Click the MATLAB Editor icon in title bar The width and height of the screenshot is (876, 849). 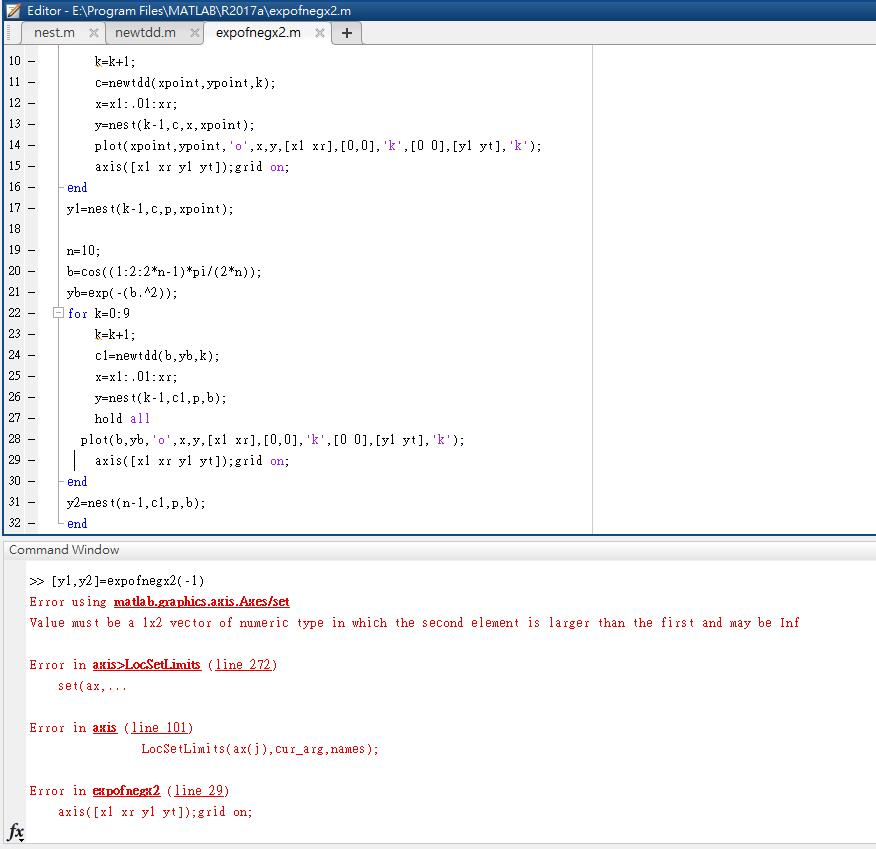pyautogui.click(x=14, y=13)
